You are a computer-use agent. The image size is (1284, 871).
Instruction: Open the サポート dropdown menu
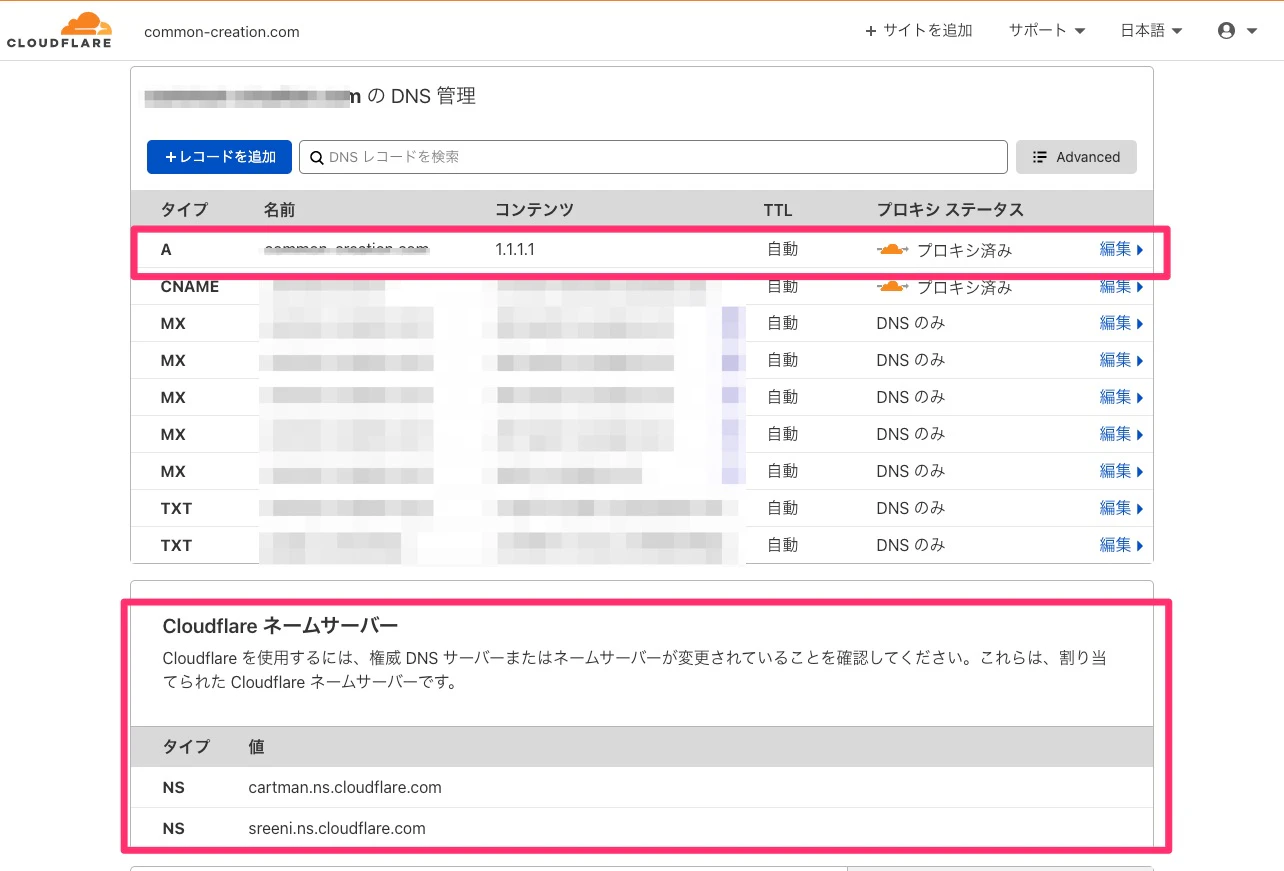click(x=1047, y=31)
